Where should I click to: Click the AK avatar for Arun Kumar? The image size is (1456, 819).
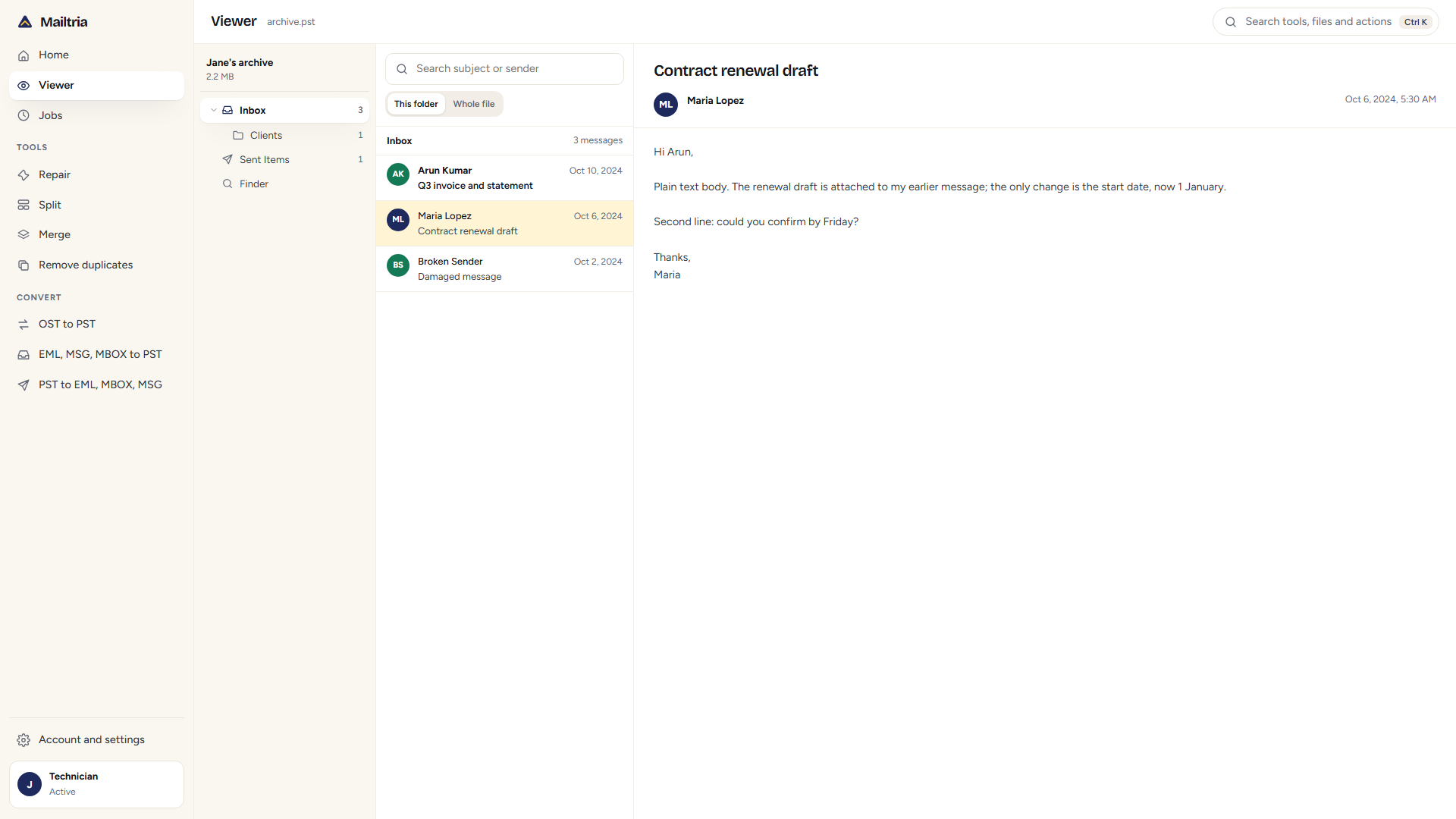[x=398, y=174]
